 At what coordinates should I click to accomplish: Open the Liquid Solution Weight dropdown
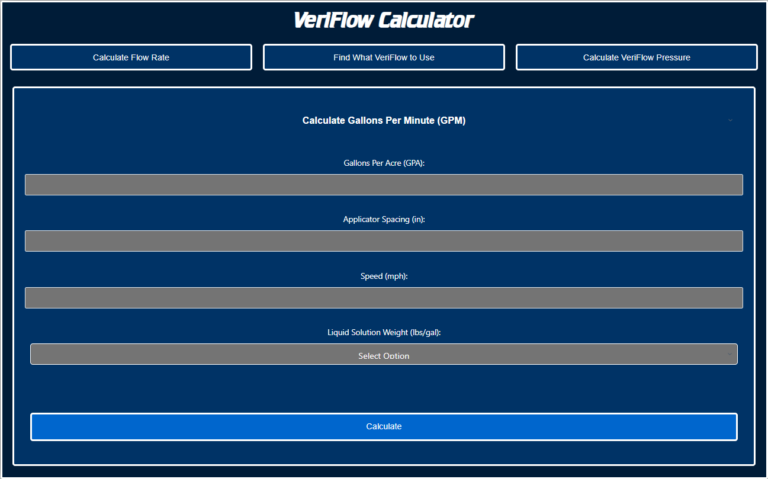click(x=384, y=354)
